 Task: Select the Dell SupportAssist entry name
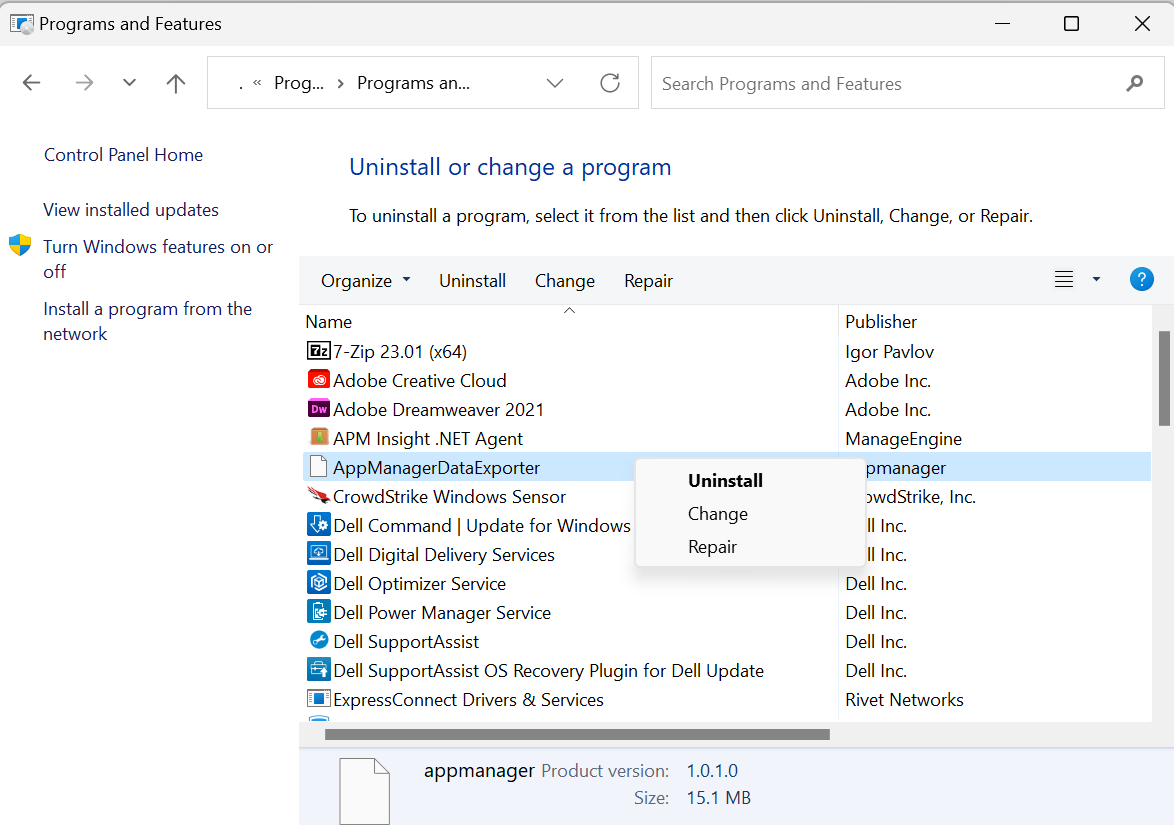click(406, 642)
